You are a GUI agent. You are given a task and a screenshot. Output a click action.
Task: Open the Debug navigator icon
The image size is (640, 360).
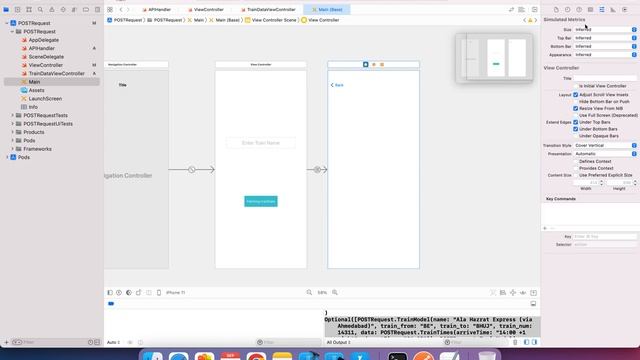pyautogui.click(x=74, y=9)
